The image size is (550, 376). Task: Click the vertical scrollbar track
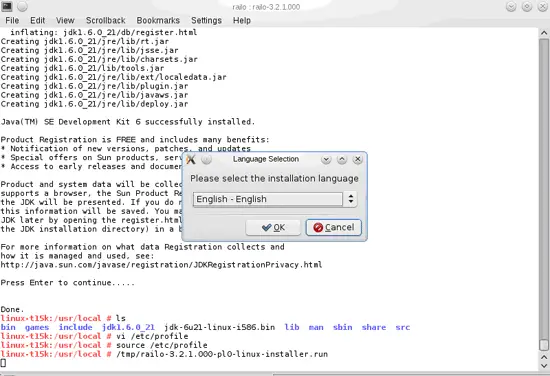[544, 189]
